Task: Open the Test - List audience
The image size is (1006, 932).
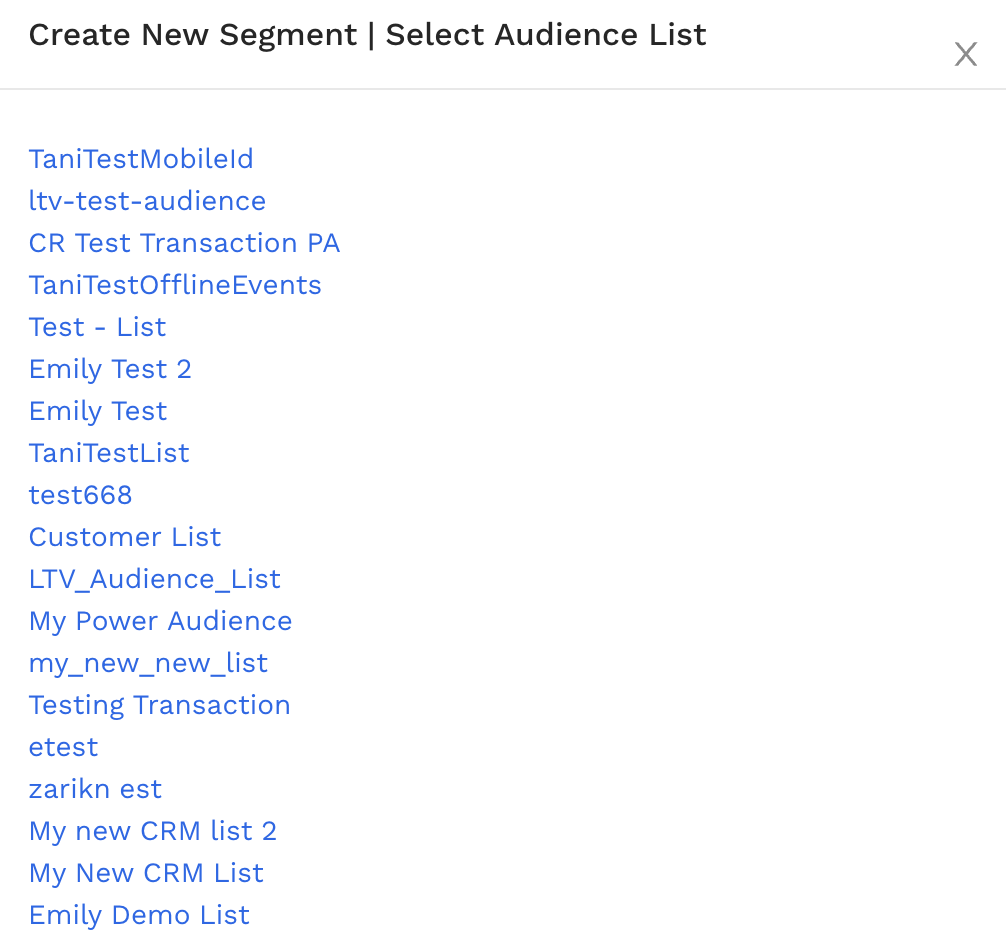Action: click(97, 327)
